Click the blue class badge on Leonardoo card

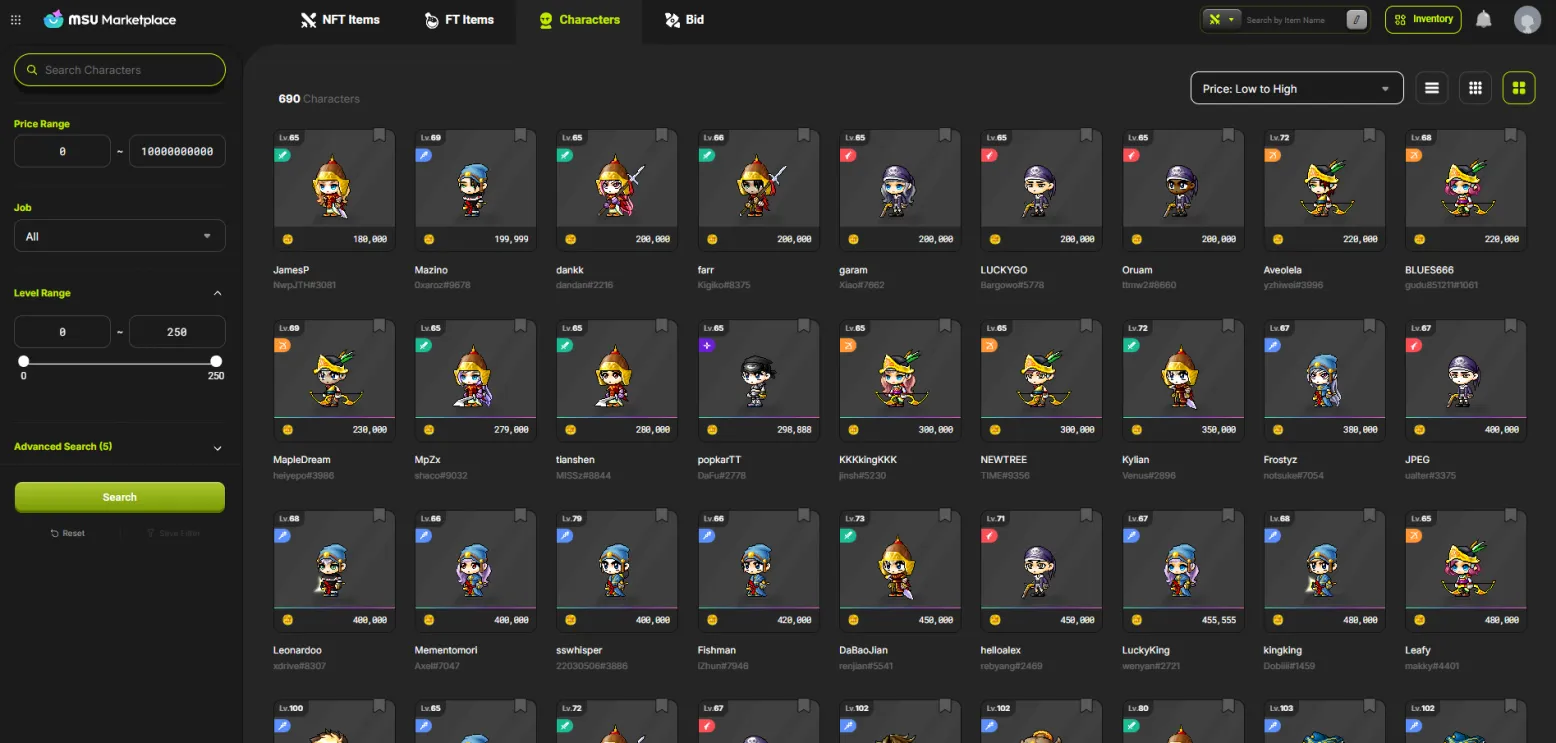point(282,536)
